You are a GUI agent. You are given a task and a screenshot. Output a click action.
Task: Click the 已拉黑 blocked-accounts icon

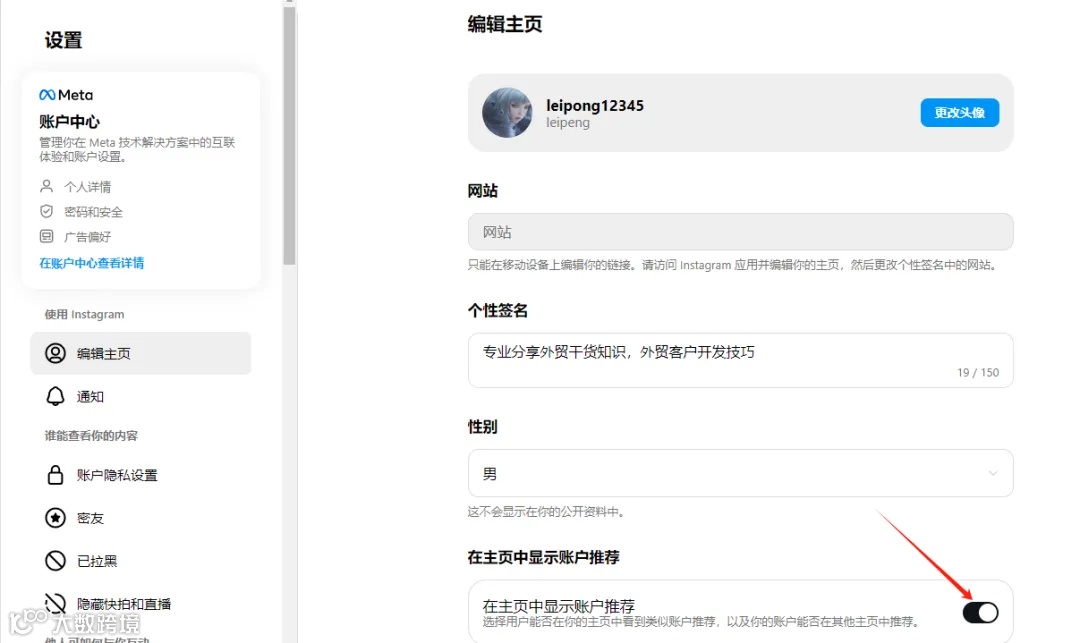[x=57, y=561]
